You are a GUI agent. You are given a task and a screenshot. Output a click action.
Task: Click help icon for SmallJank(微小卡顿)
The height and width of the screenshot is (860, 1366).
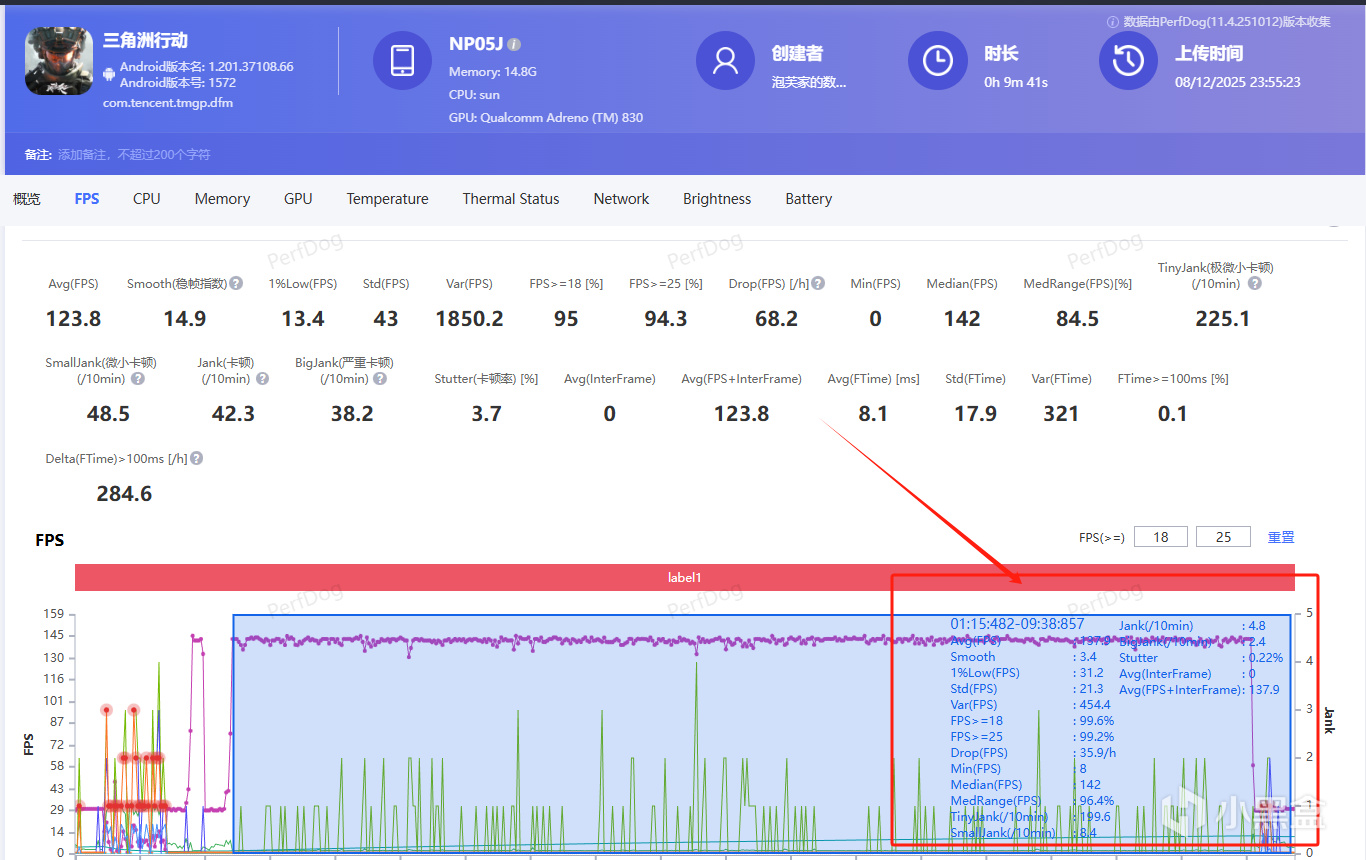click(138, 379)
